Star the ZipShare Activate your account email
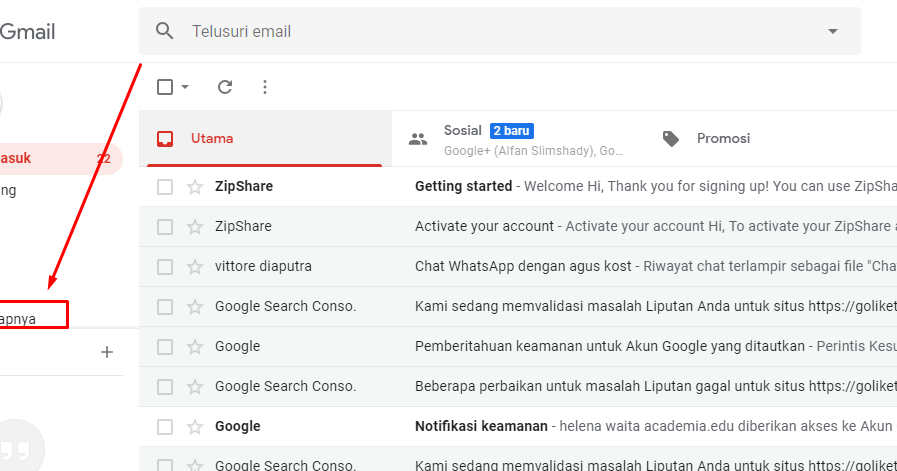 click(195, 227)
